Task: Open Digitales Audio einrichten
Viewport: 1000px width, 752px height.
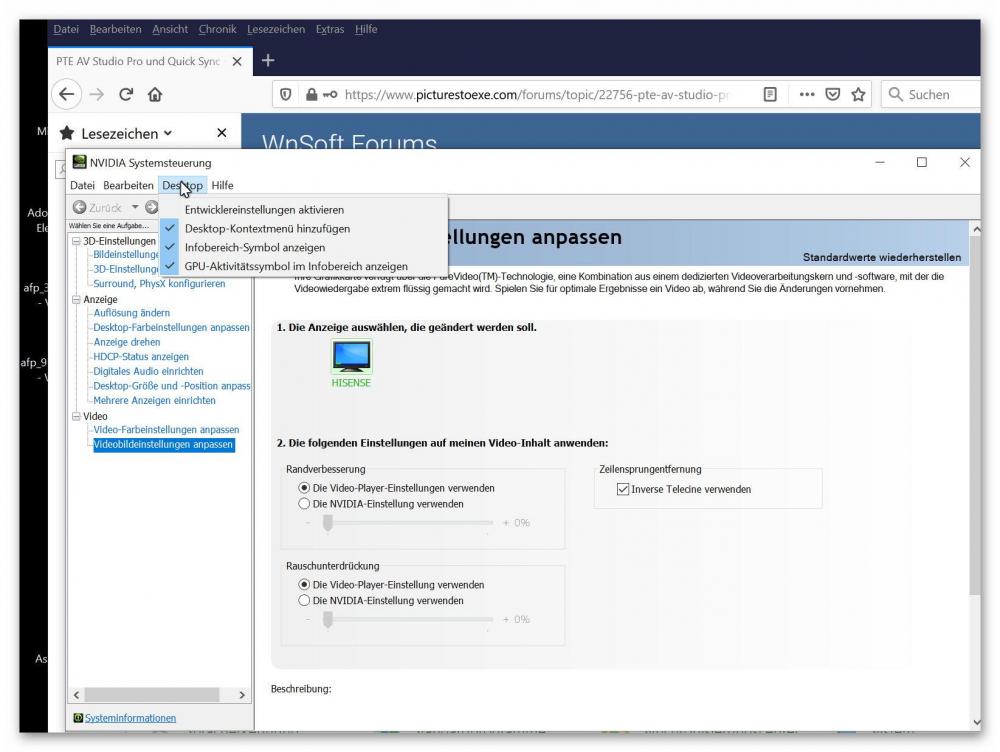Action: tap(148, 371)
